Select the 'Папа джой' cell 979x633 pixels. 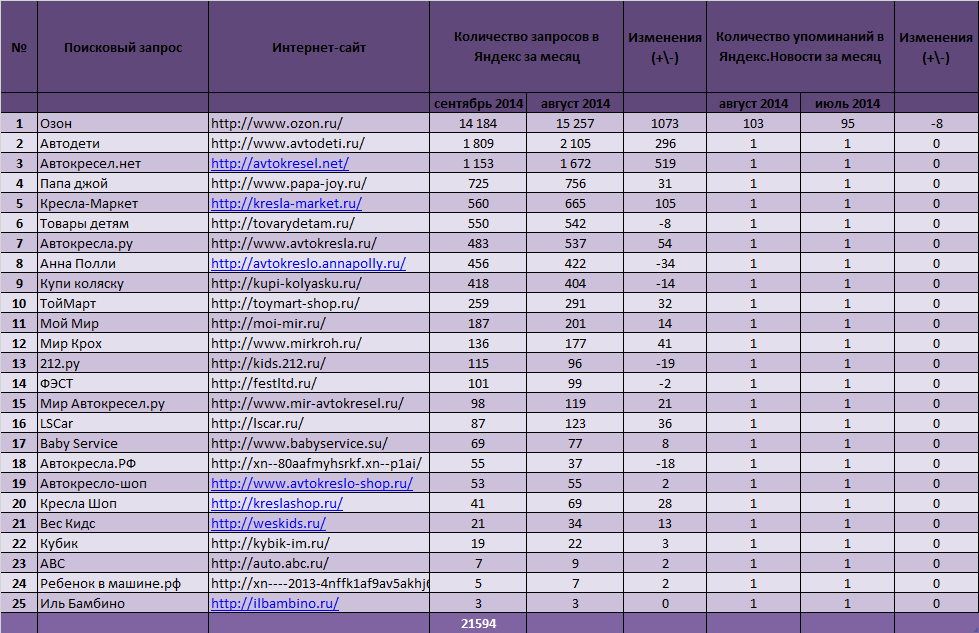(123, 184)
